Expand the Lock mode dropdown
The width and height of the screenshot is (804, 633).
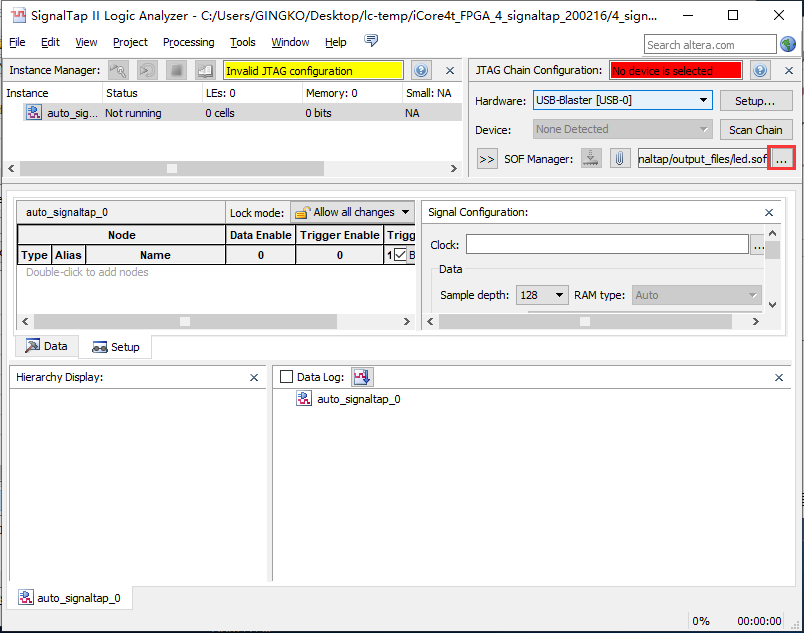(x=352, y=212)
